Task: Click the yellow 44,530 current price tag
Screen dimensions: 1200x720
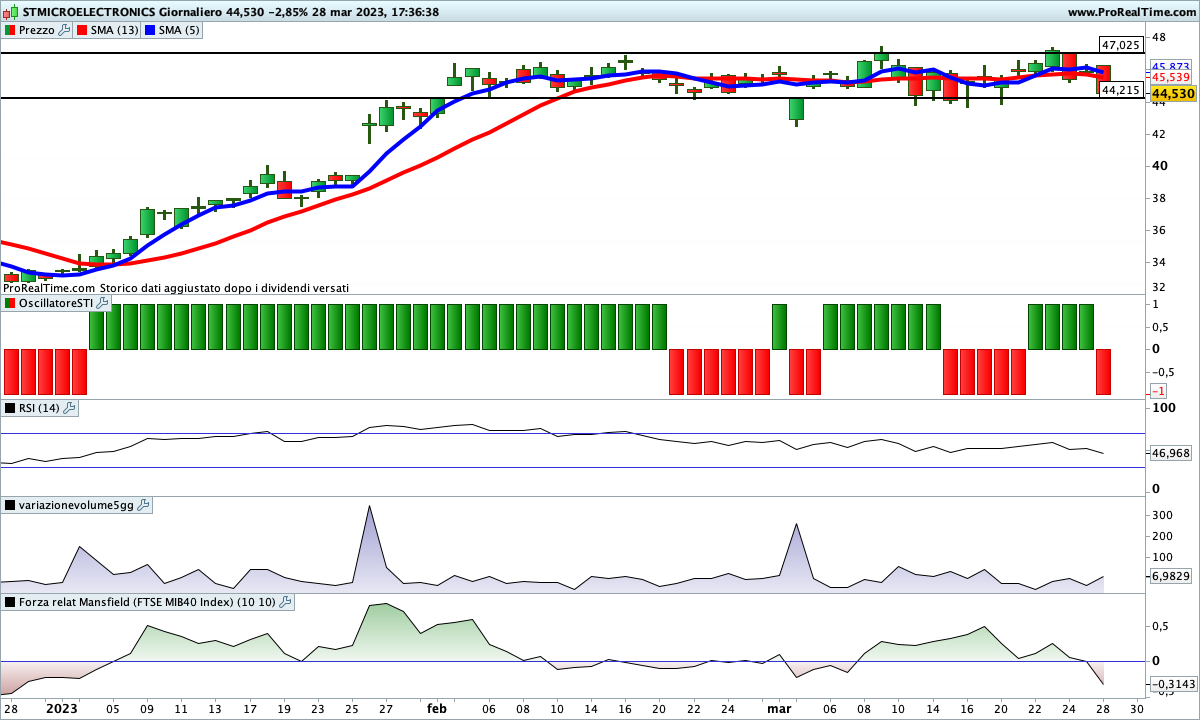Action: pyautogui.click(x=1173, y=94)
